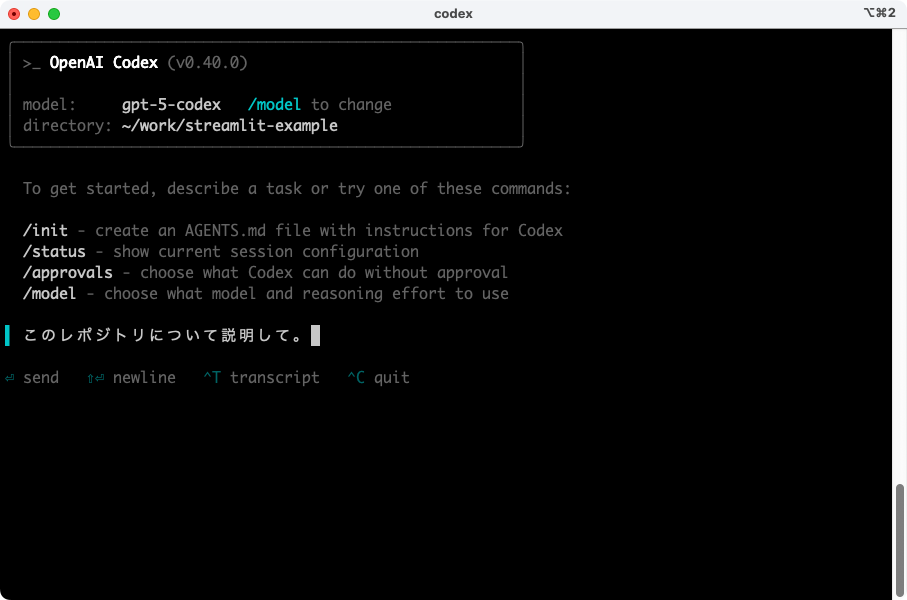The image size is (907, 600).
Task: Click "choose what Codex can do" description
Action: coord(324,273)
